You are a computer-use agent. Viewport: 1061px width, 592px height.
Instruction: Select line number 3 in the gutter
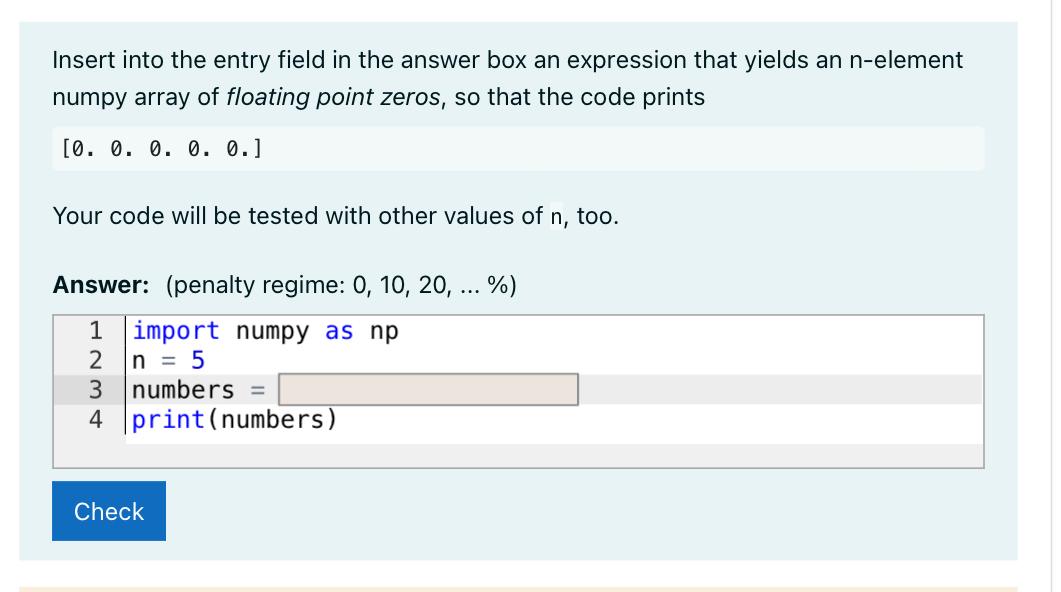(95, 390)
